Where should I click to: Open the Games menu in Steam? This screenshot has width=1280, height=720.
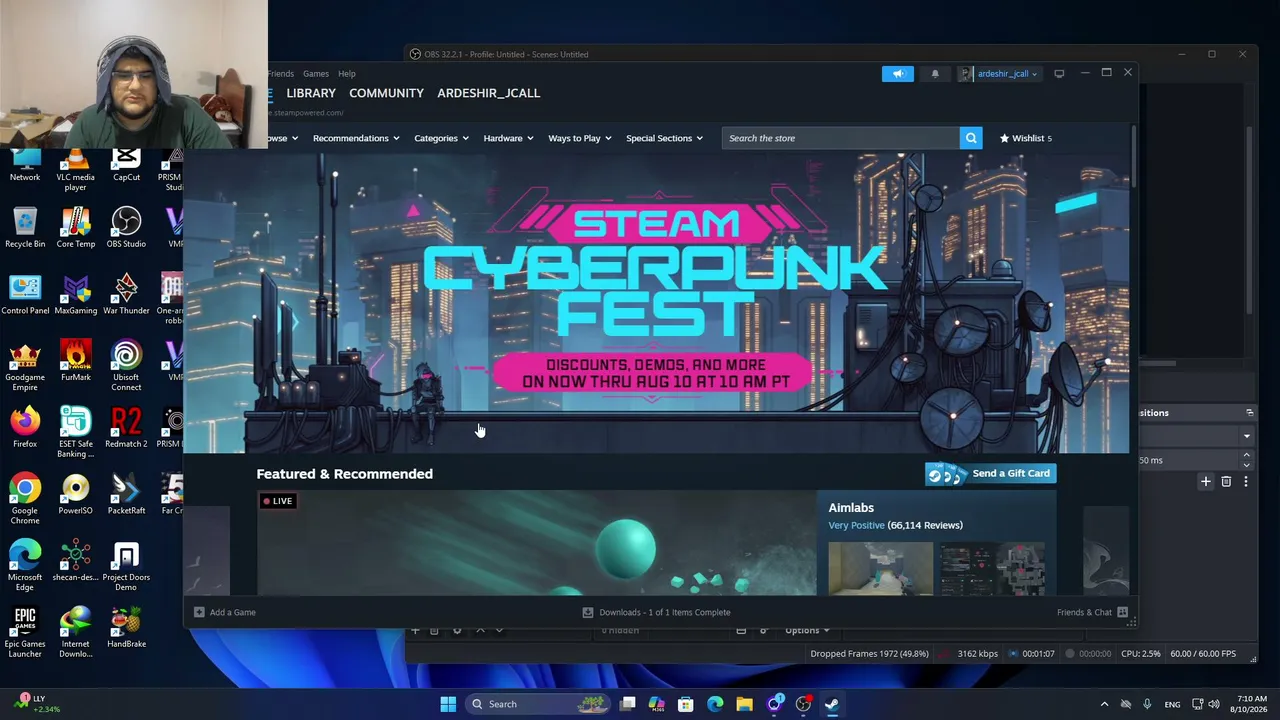coord(316,74)
